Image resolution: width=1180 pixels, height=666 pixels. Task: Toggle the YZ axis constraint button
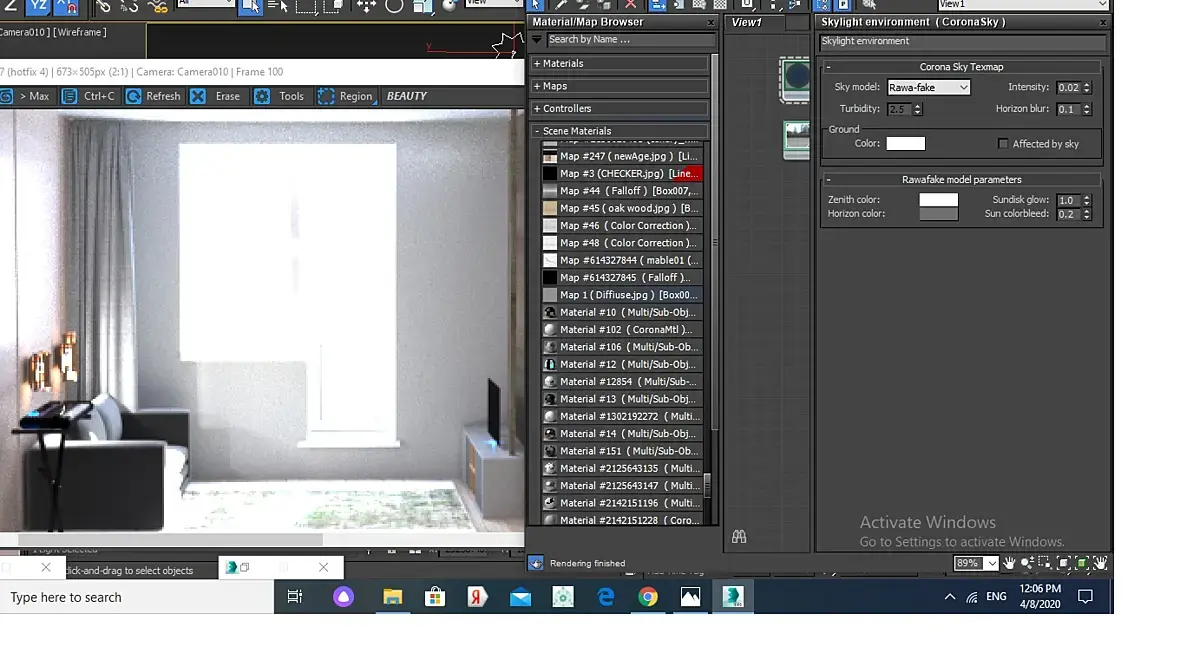(x=38, y=7)
